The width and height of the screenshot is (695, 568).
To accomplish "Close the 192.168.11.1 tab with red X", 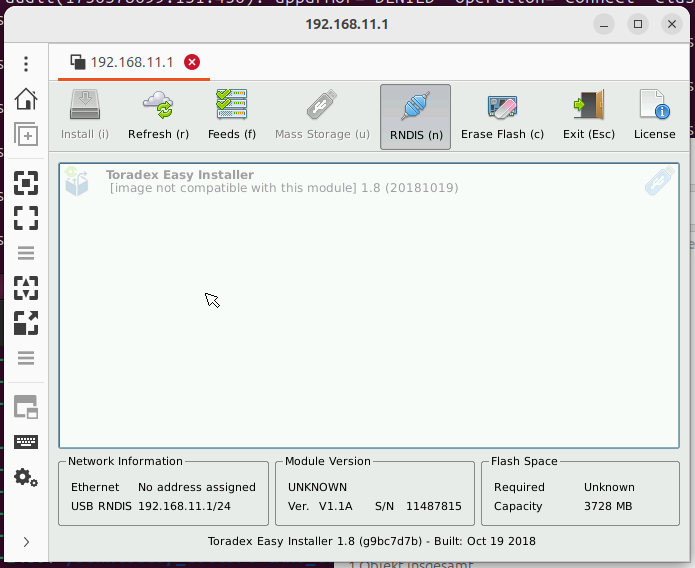I will (192, 62).
